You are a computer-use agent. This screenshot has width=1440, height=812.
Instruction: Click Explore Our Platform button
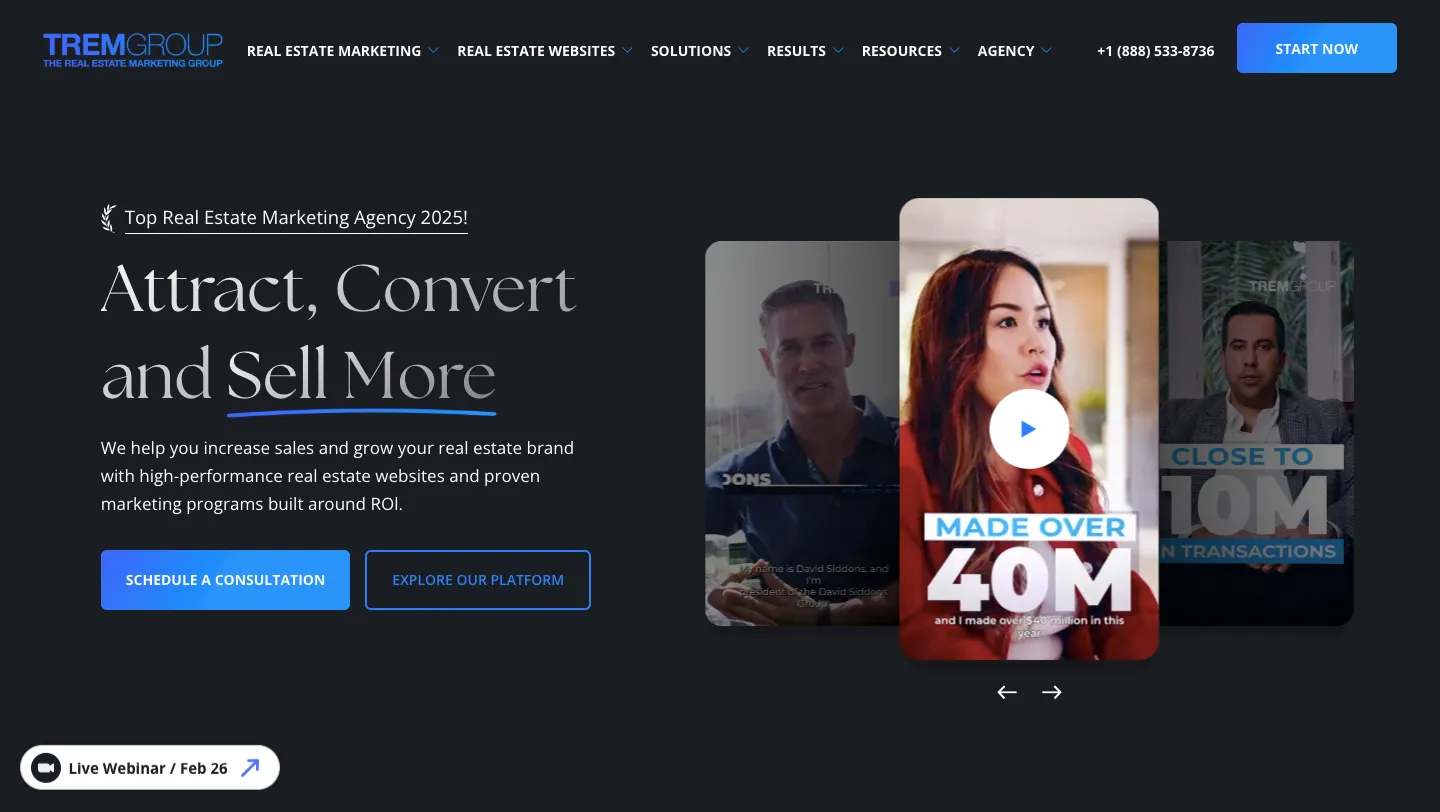478,580
